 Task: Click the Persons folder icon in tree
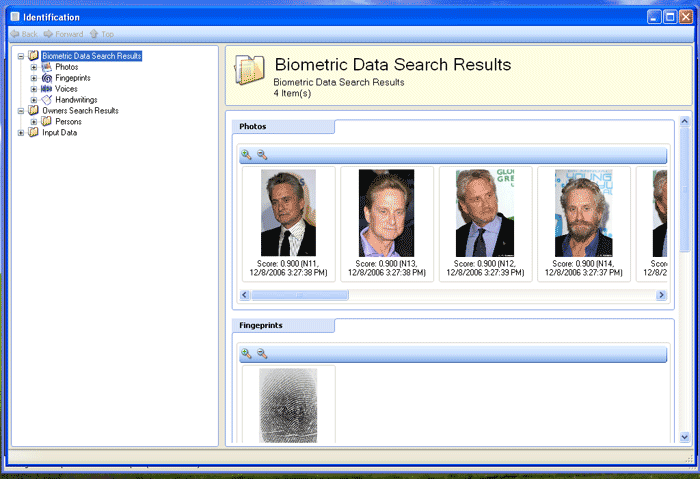[x=46, y=121]
